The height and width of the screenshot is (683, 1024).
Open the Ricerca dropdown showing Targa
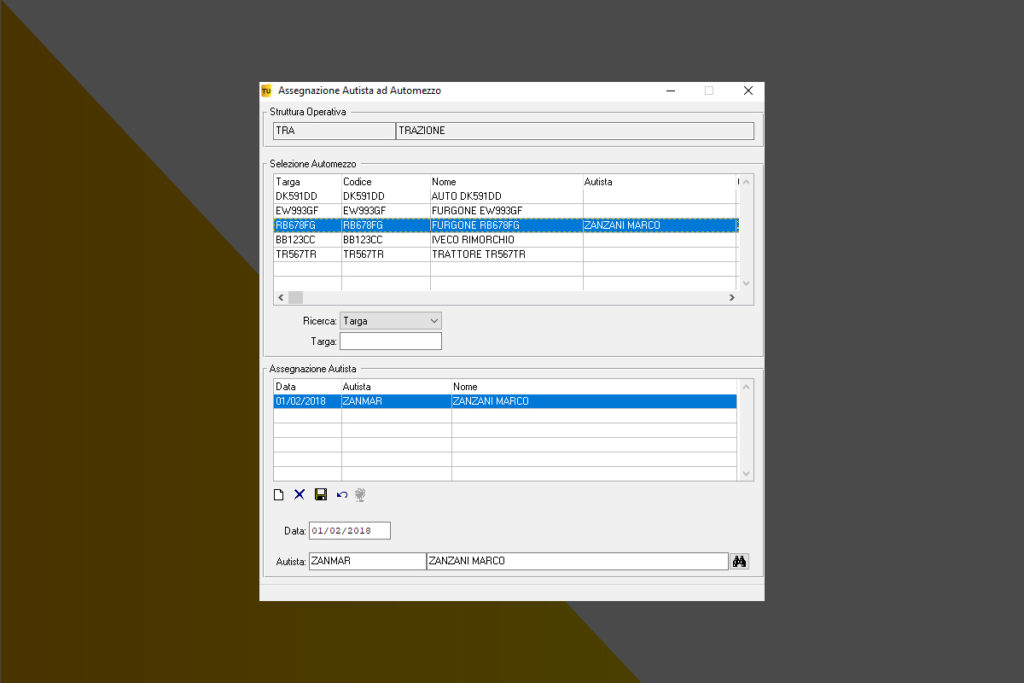pos(391,321)
